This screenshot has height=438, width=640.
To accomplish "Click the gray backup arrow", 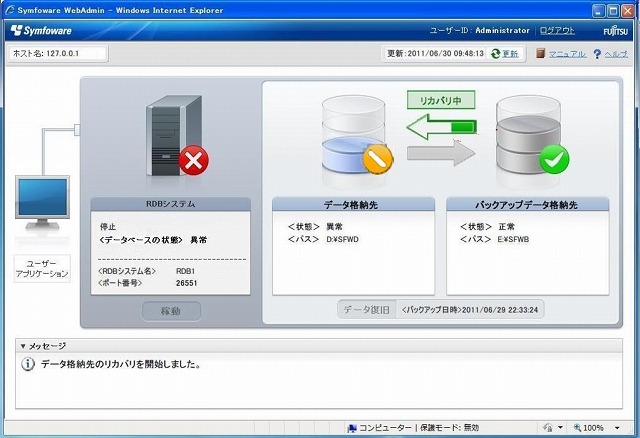I will point(442,153).
